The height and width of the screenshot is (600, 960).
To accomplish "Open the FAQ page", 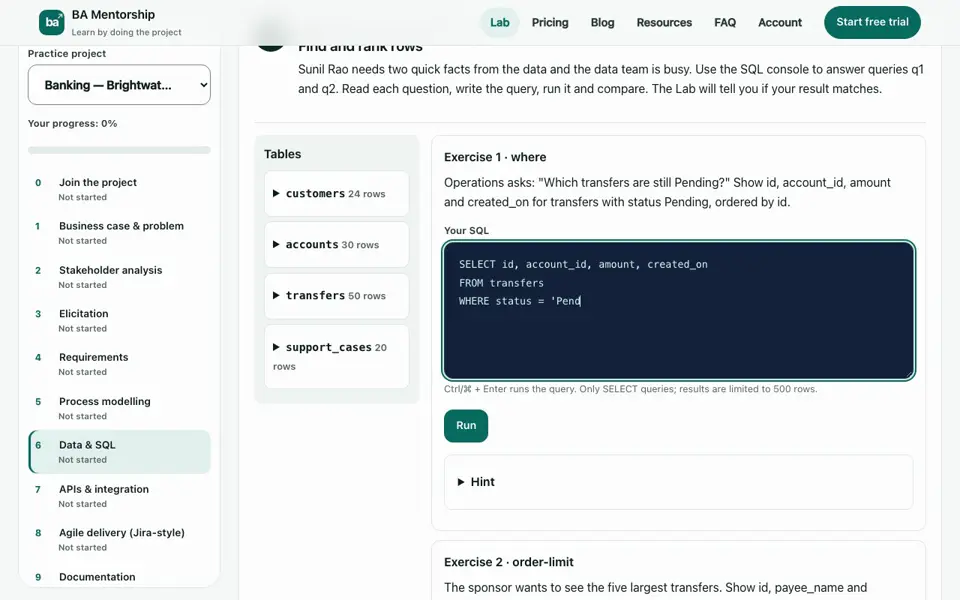I will (x=725, y=23).
